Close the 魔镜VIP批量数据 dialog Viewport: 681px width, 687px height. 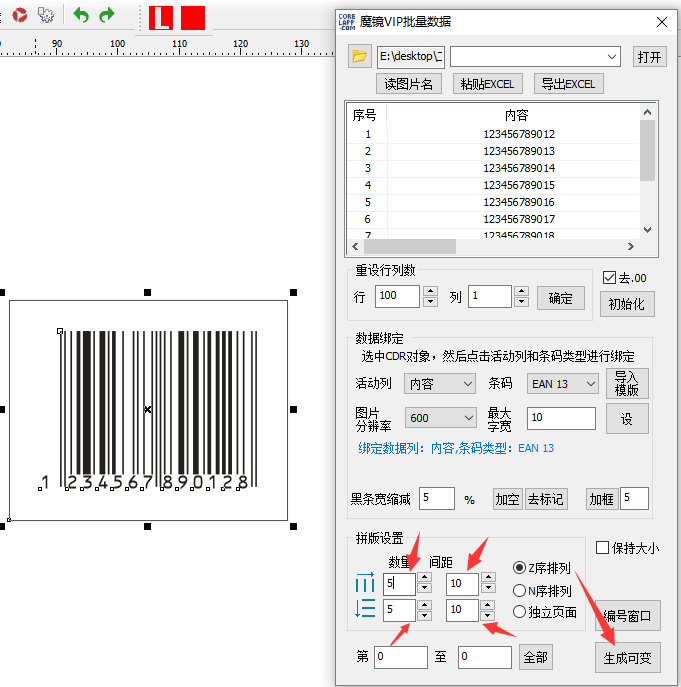click(662, 22)
